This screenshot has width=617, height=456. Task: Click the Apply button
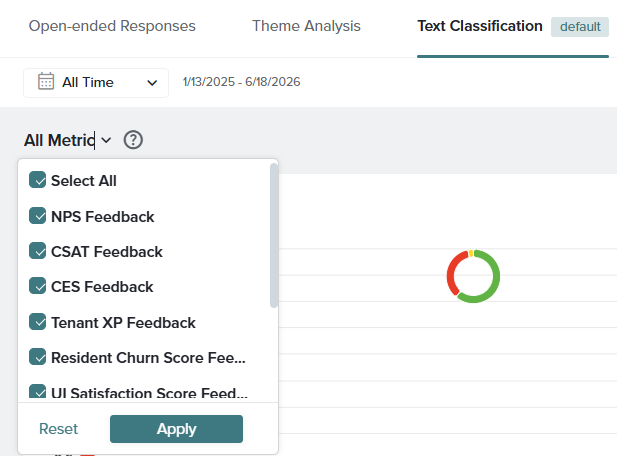coord(176,429)
